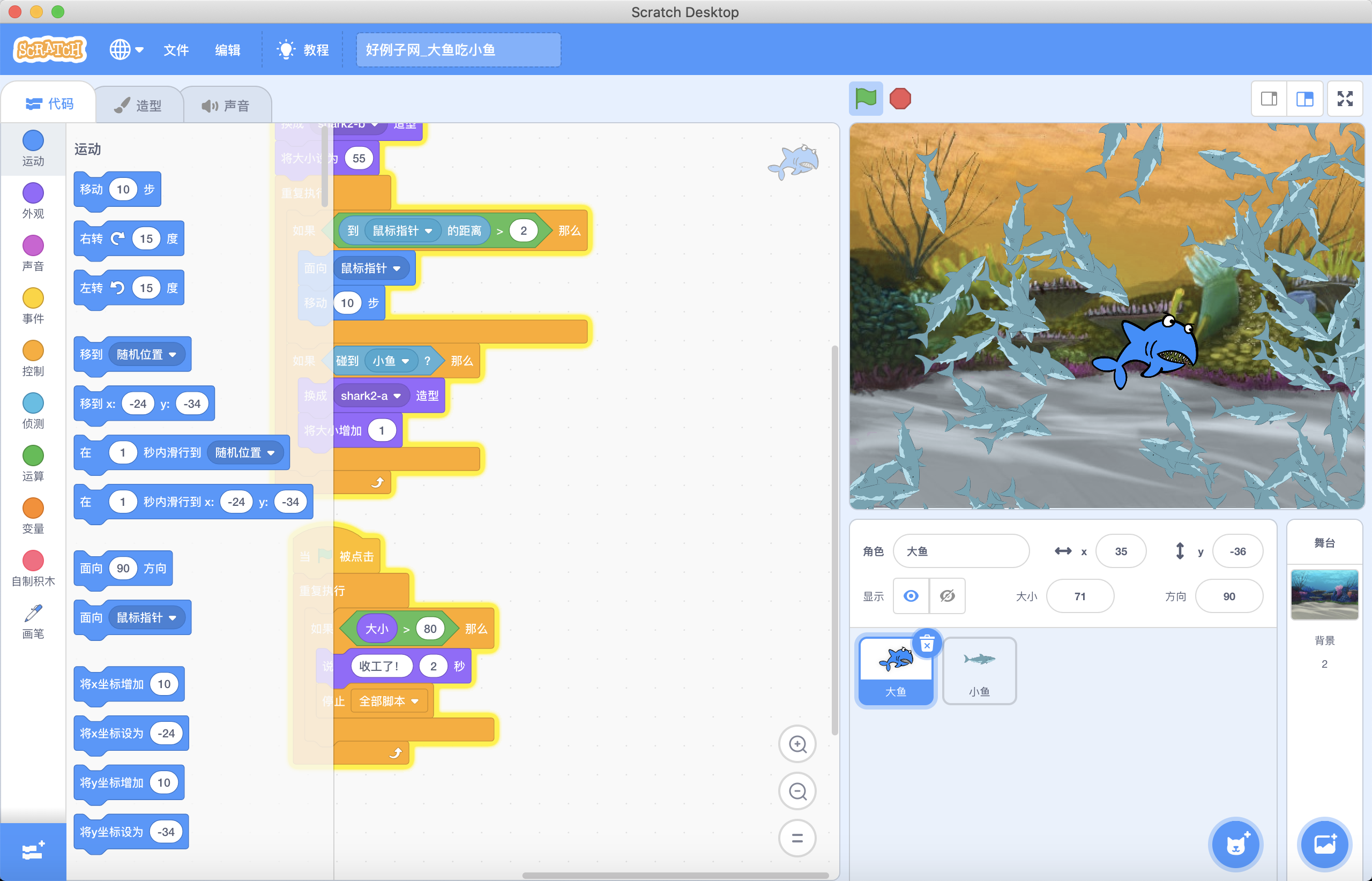1372x881 pixels.
Task: Switch to the 声音 sounds tab
Action: click(226, 105)
